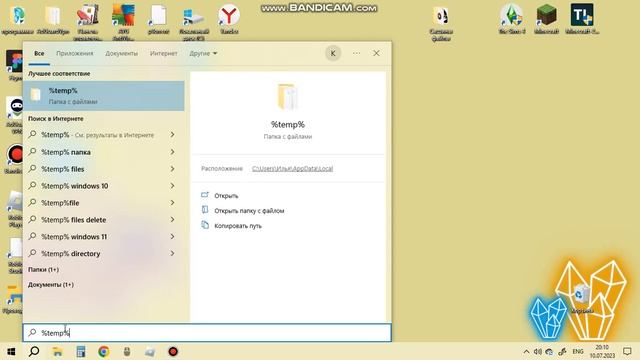Open Папки (1+) results group
This screenshot has width=640, height=360.
(43, 270)
